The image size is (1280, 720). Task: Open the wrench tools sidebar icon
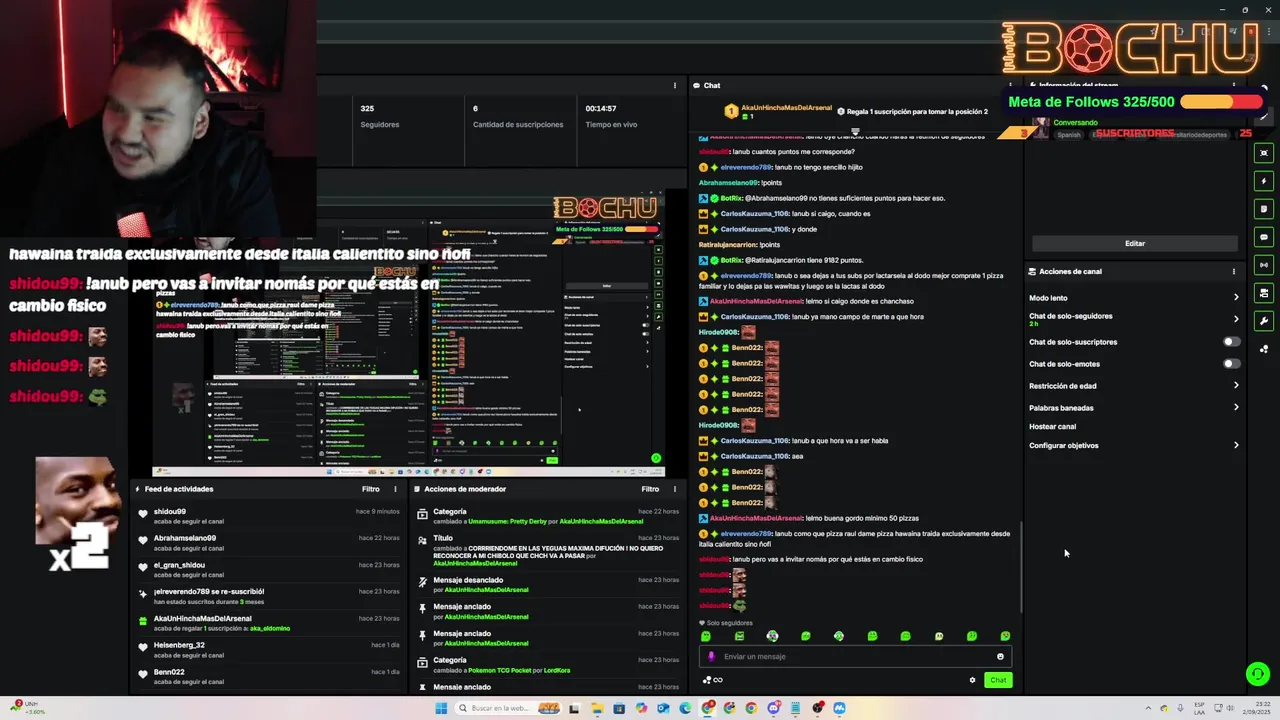pyautogui.click(x=1264, y=321)
